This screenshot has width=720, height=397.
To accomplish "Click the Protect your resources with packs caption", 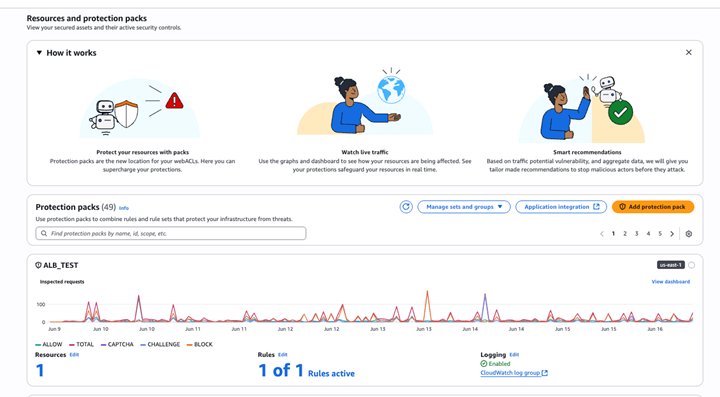I will pos(142,152).
